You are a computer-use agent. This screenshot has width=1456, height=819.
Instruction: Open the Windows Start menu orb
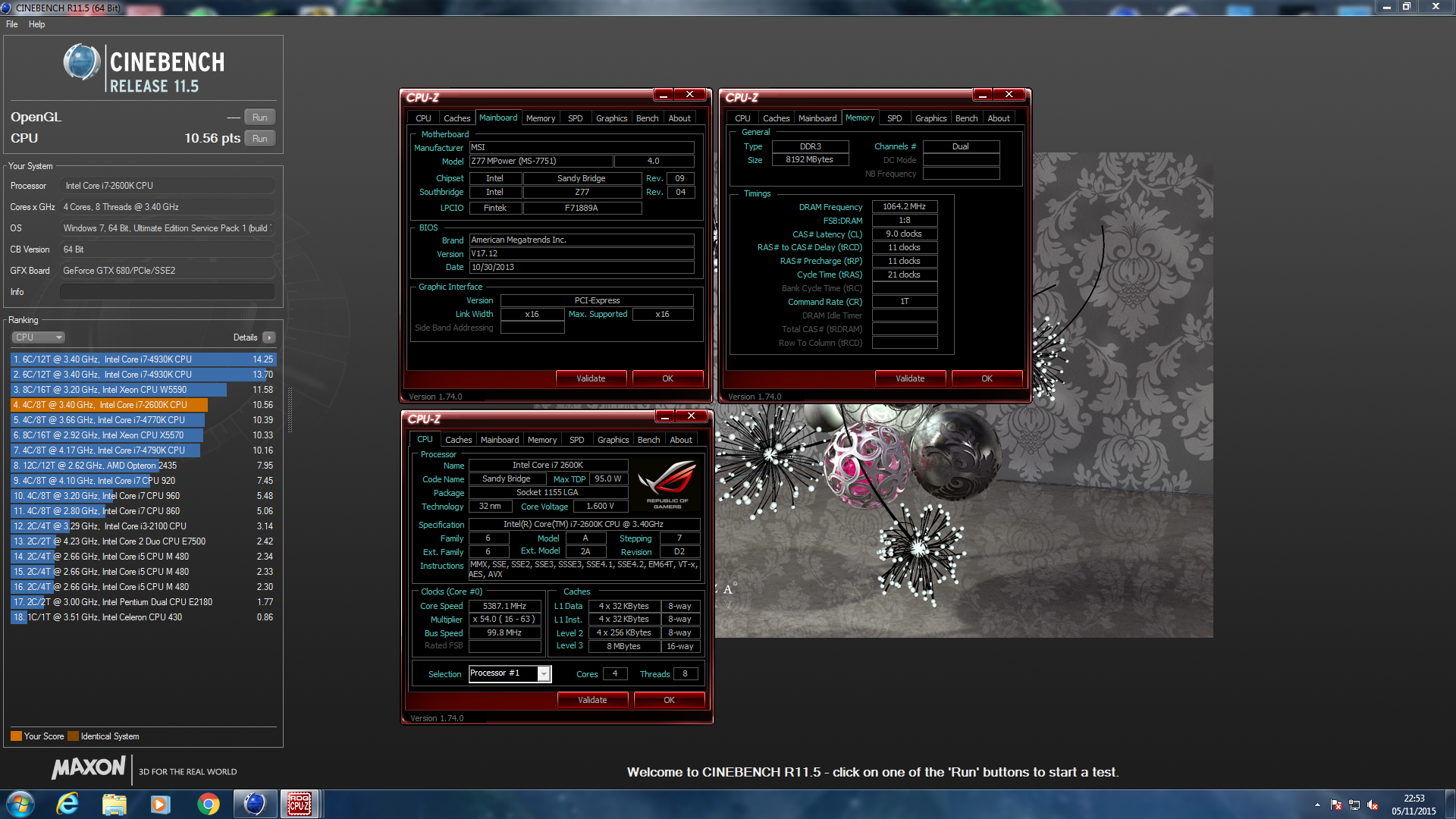[x=20, y=804]
